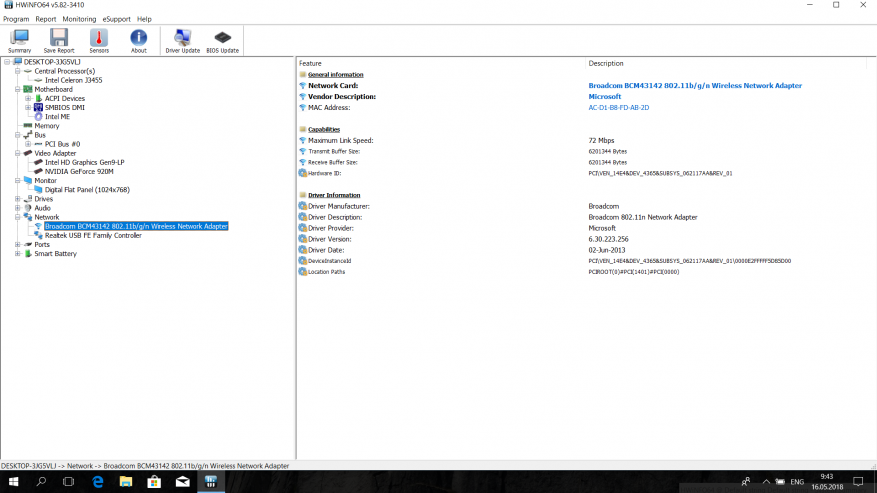Click the HWiNFO64 taskbar icon
Image resolution: width=877 pixels, height=493 pixels.
pos(211,482)
